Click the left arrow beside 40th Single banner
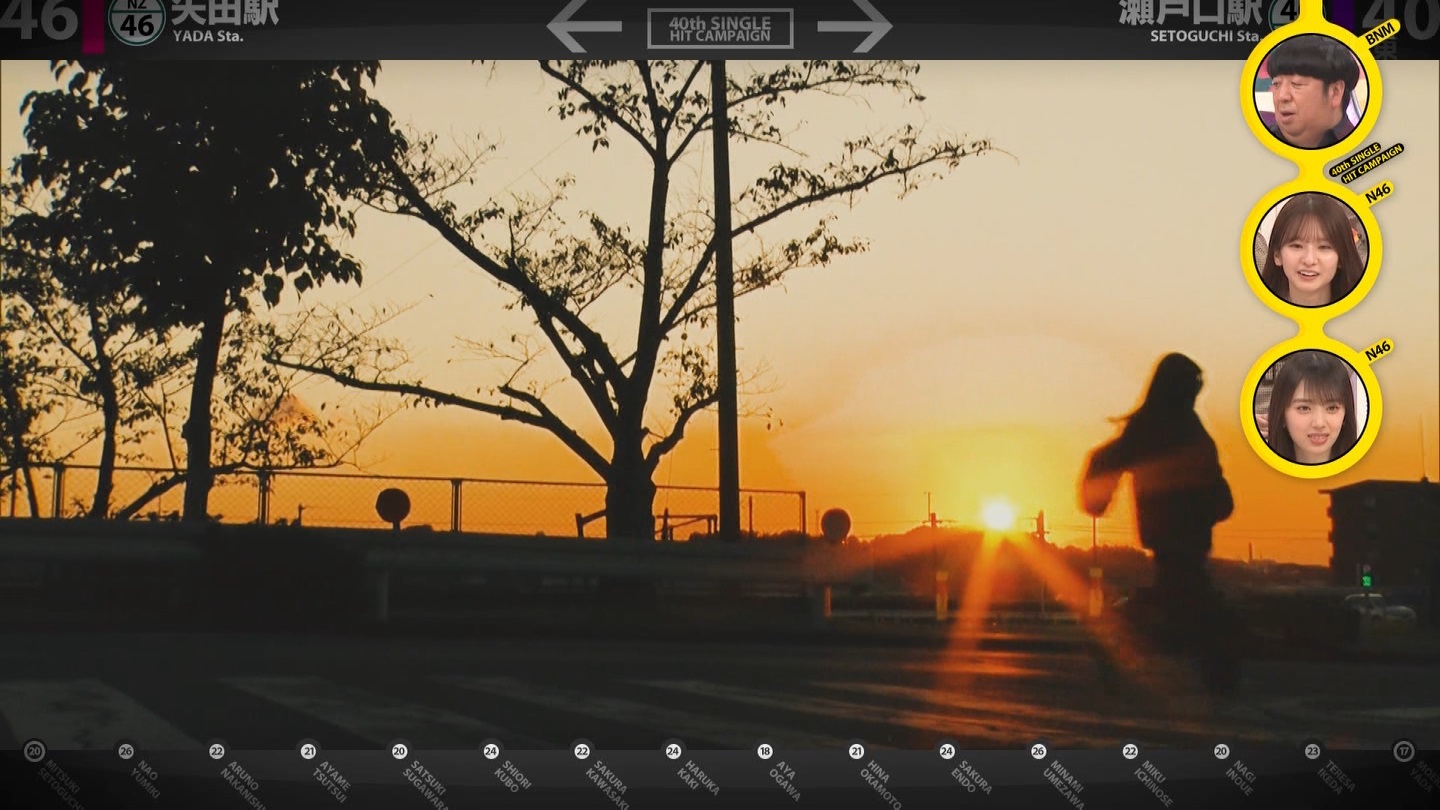1440x810 pixels. pyautogui.click(x=584, y=27)
